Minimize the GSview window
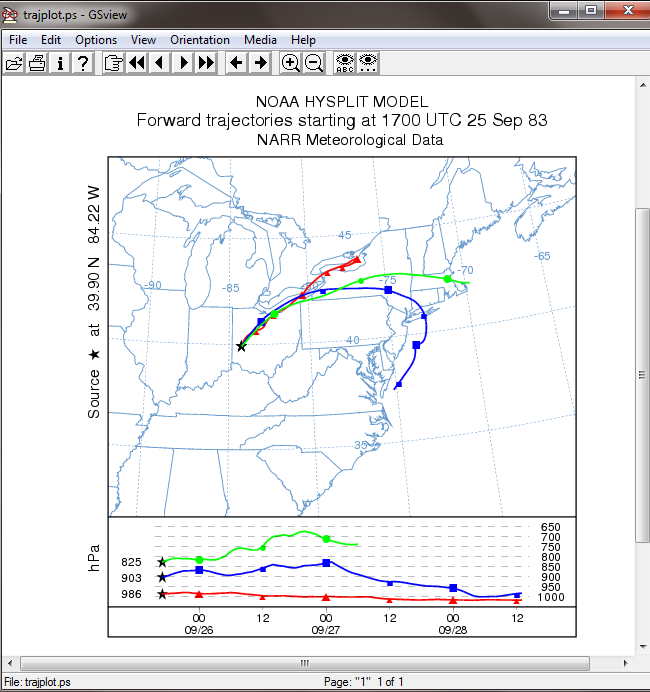Viewport: 650px width, 692px height. (x=564, y=10)
